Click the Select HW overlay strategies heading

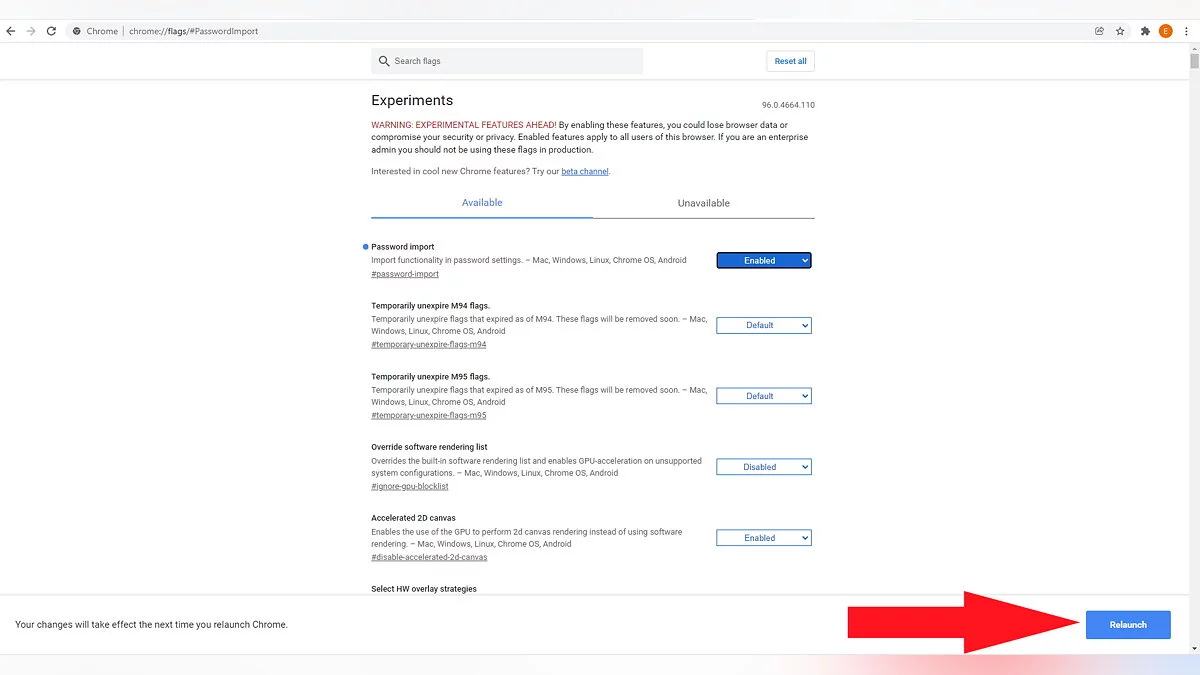click(x=424, y=589)
